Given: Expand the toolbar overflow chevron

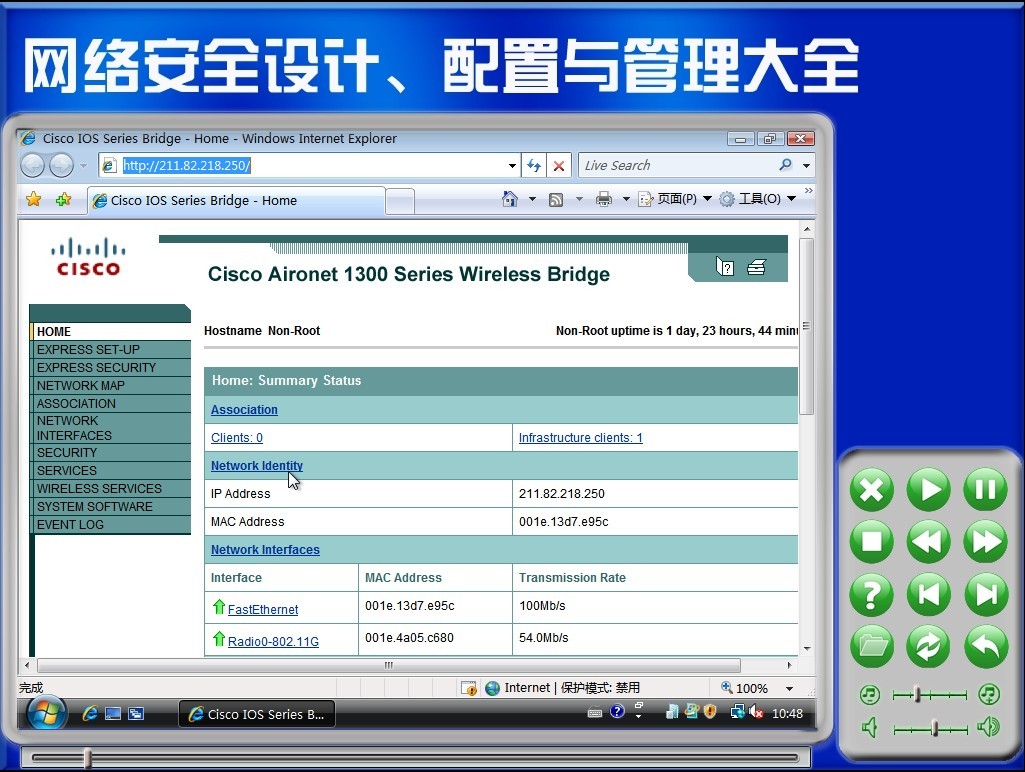Looking at the screenshot, I should pos(809,190).
